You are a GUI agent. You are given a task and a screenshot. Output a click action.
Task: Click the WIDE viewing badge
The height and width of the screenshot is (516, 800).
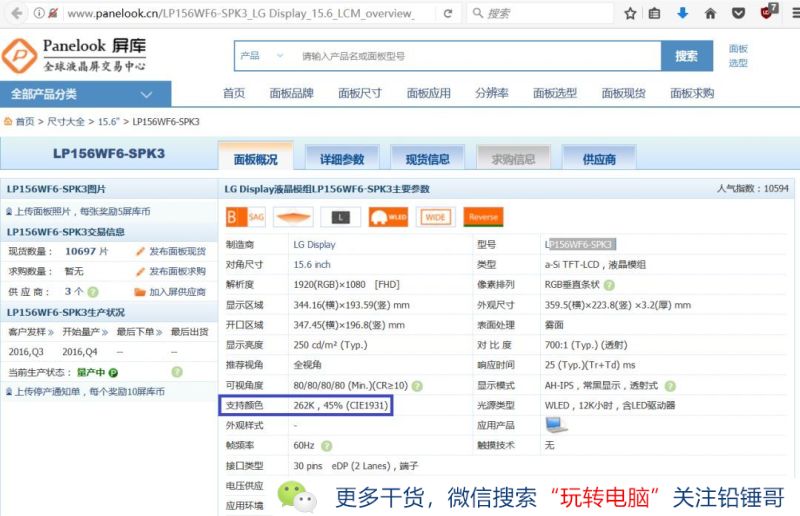click(x=436, y=217)
